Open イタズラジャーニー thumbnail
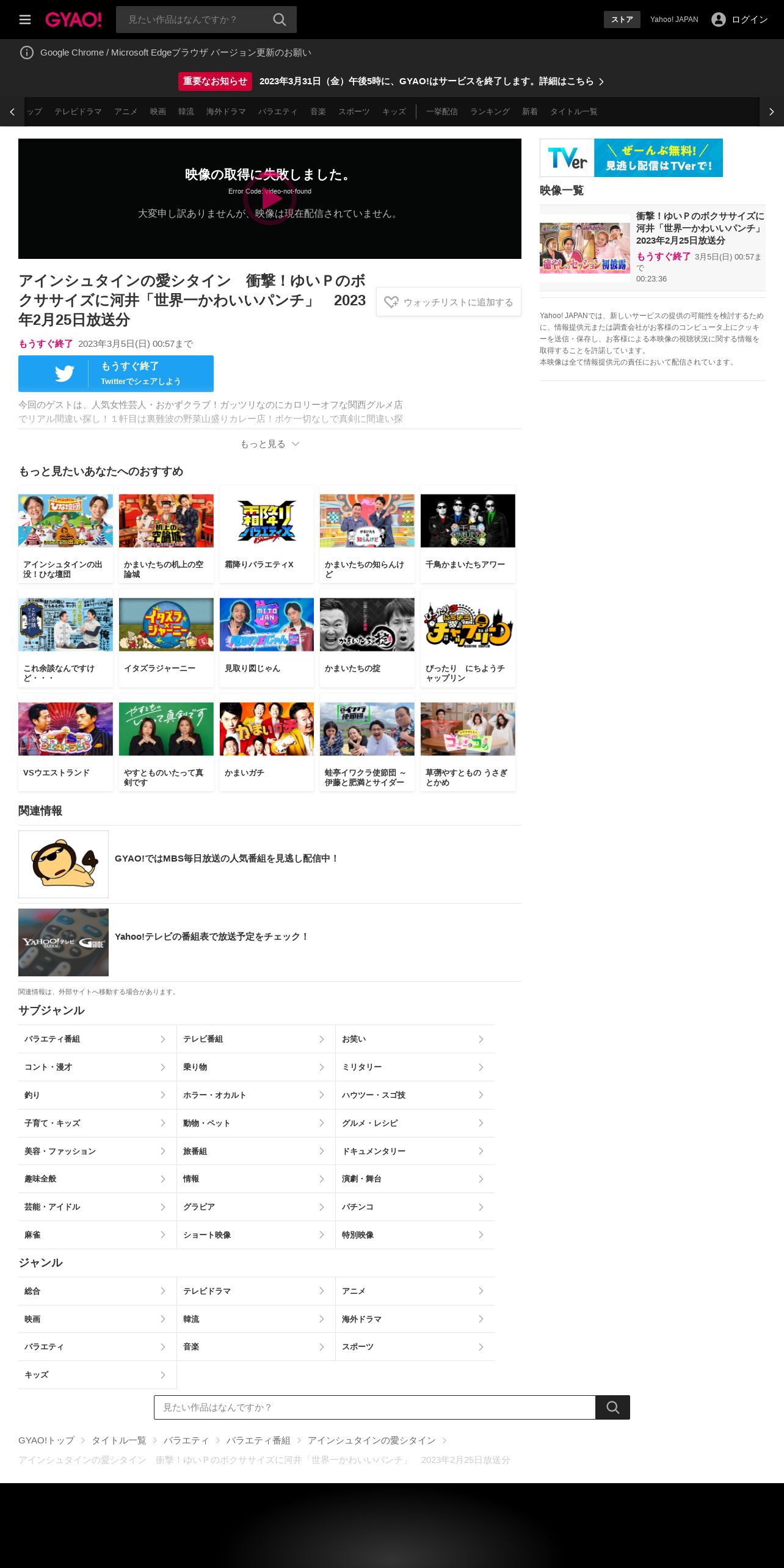The height and width of the screenshot is (1568, 784). [x=166, y=625]
